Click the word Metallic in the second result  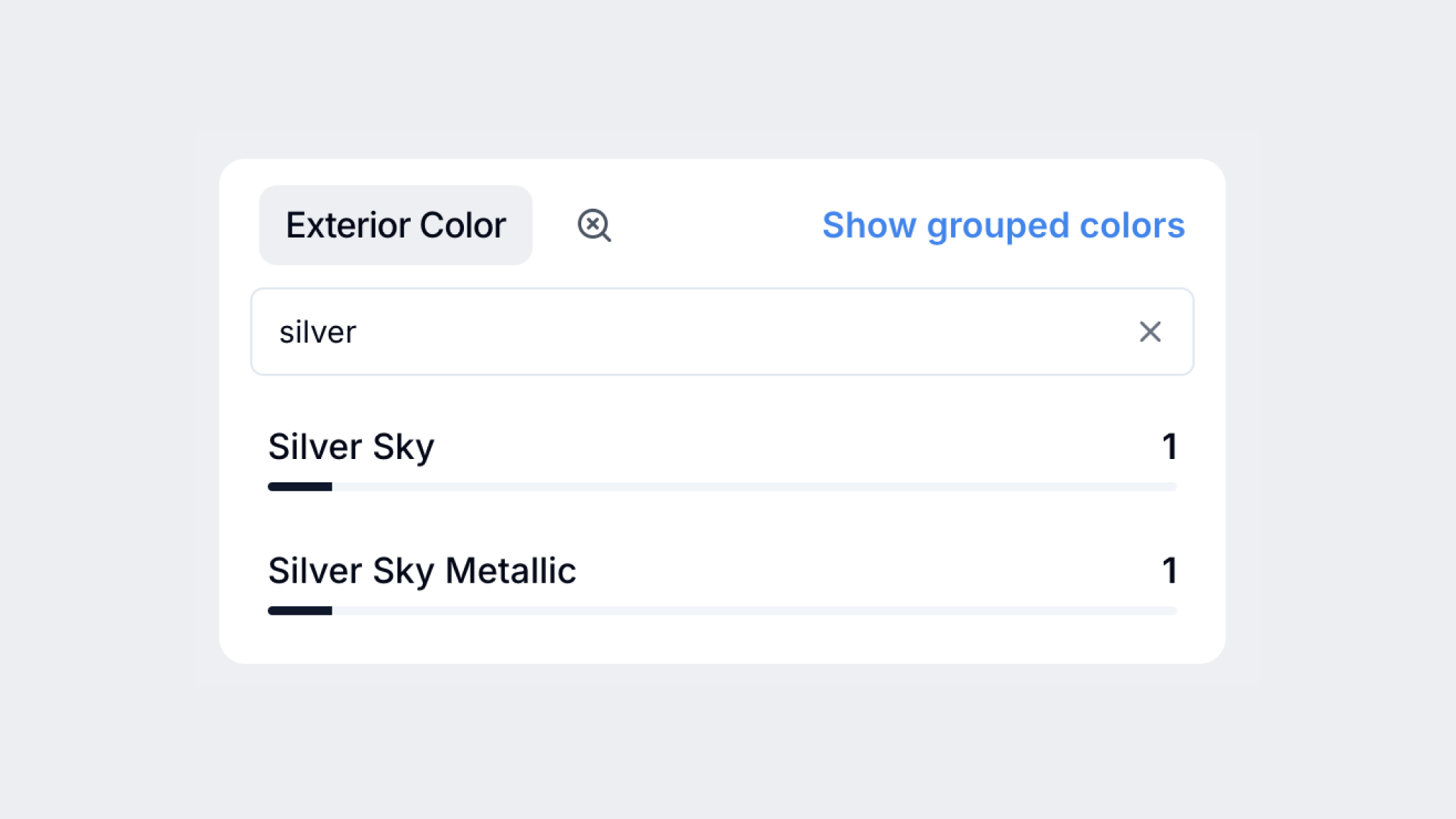(x=510, y=571)
